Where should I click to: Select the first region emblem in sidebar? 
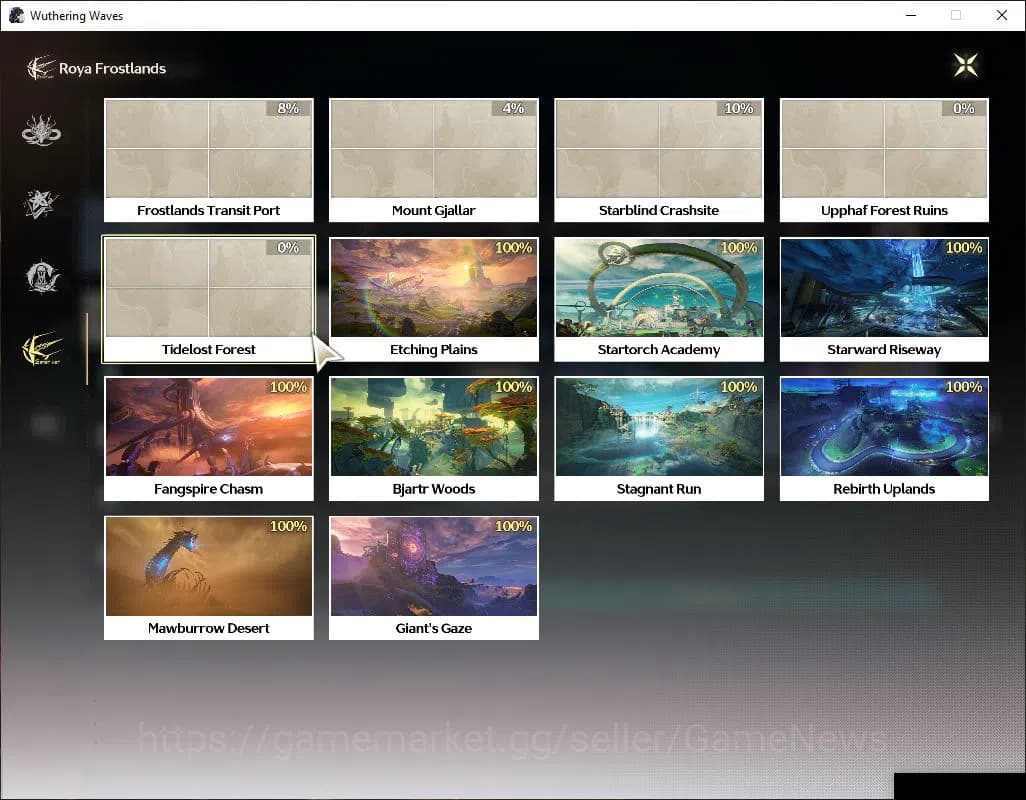[x=41, y=130]
